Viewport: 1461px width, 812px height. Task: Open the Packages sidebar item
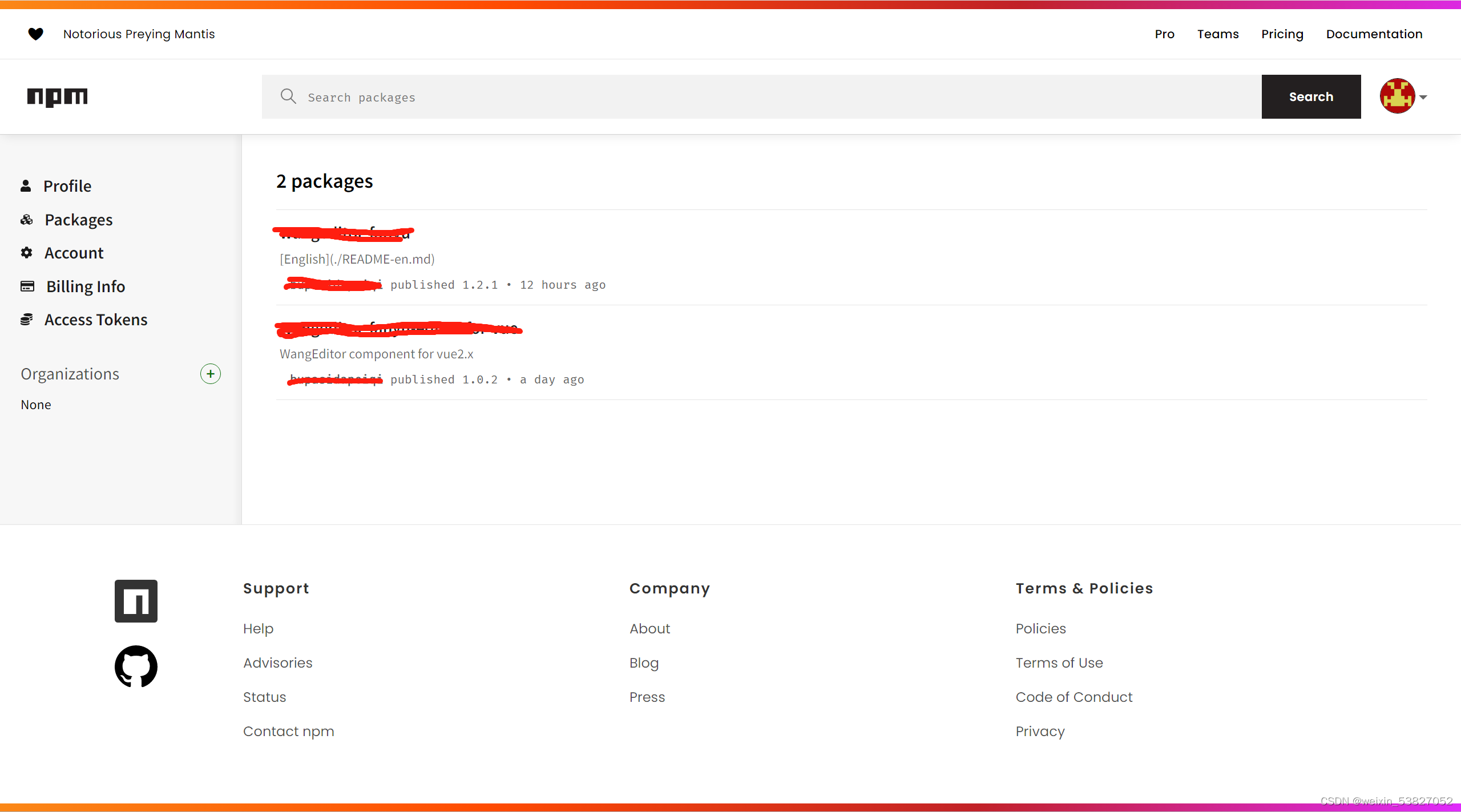pyautogui.click(x=78, y=220)
